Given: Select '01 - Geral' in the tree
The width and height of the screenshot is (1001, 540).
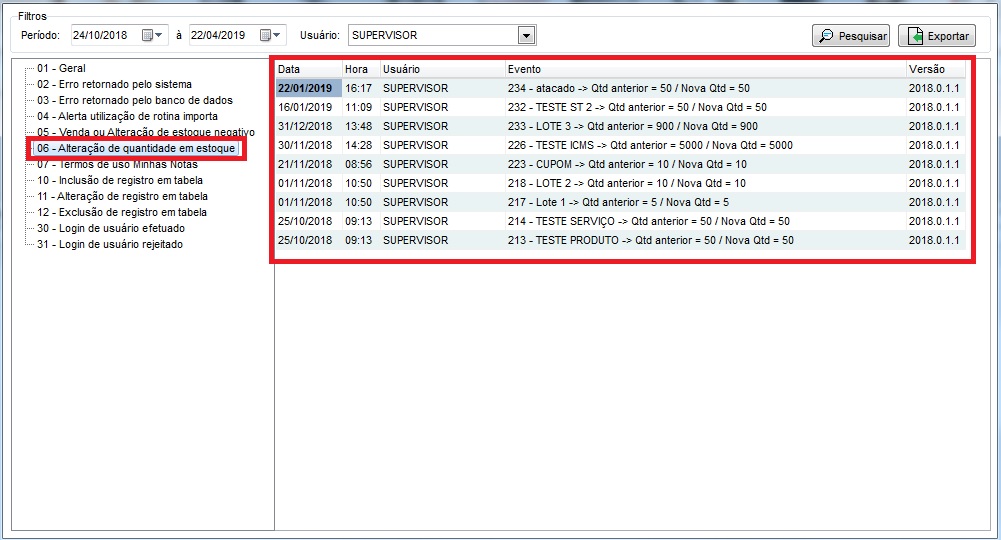Looking at the screenshot, I should (61, 68).
